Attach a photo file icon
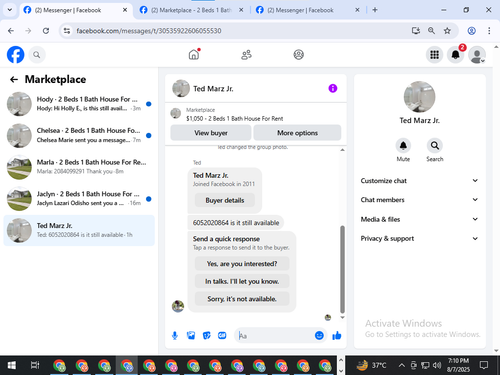 click(x=191, y=335)
